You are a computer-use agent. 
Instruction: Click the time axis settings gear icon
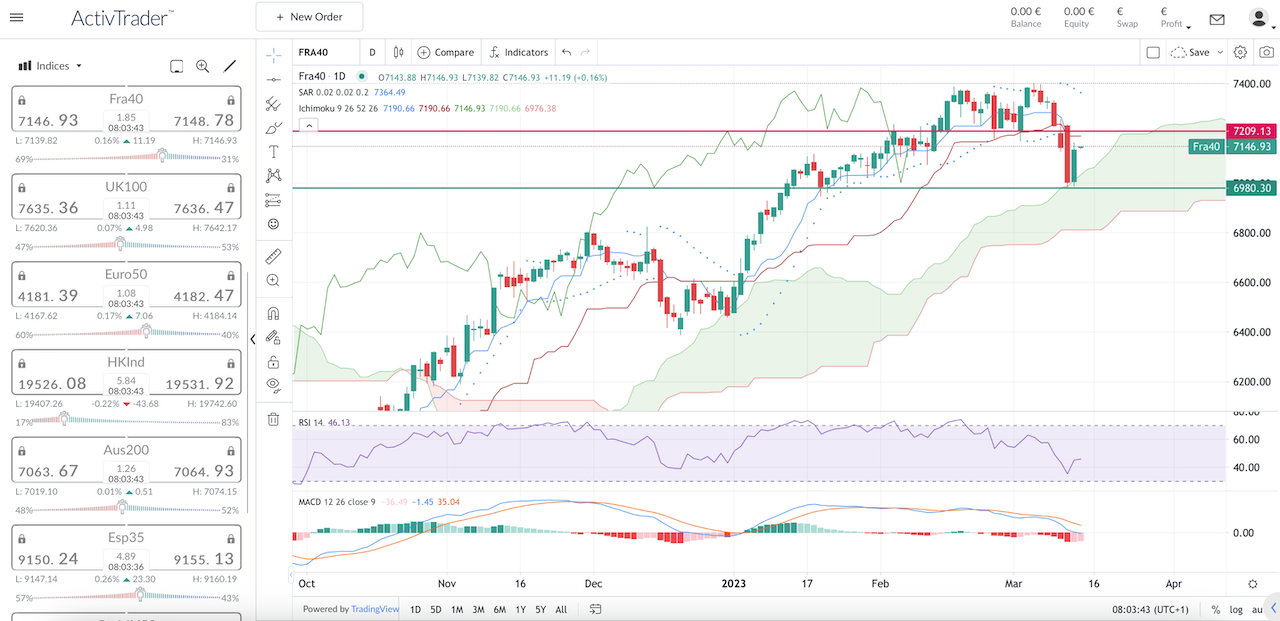1253,583
